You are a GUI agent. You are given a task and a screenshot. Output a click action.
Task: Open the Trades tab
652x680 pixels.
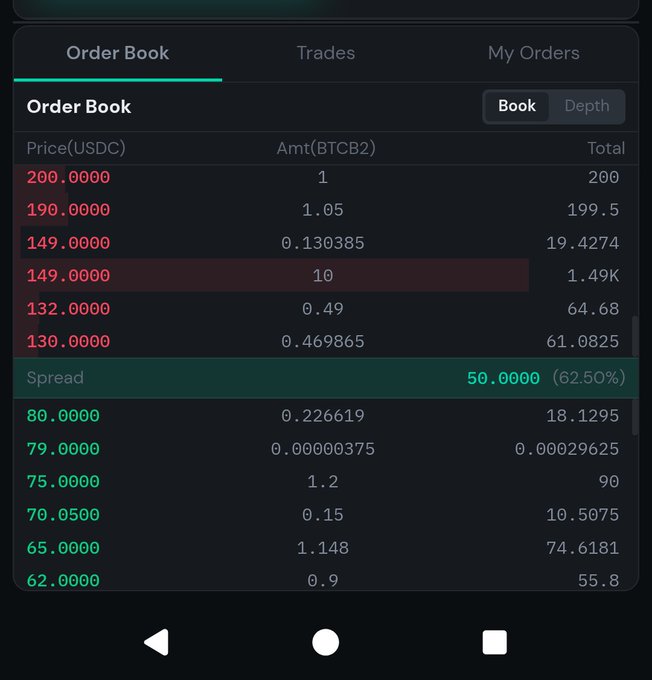(326, 53)
